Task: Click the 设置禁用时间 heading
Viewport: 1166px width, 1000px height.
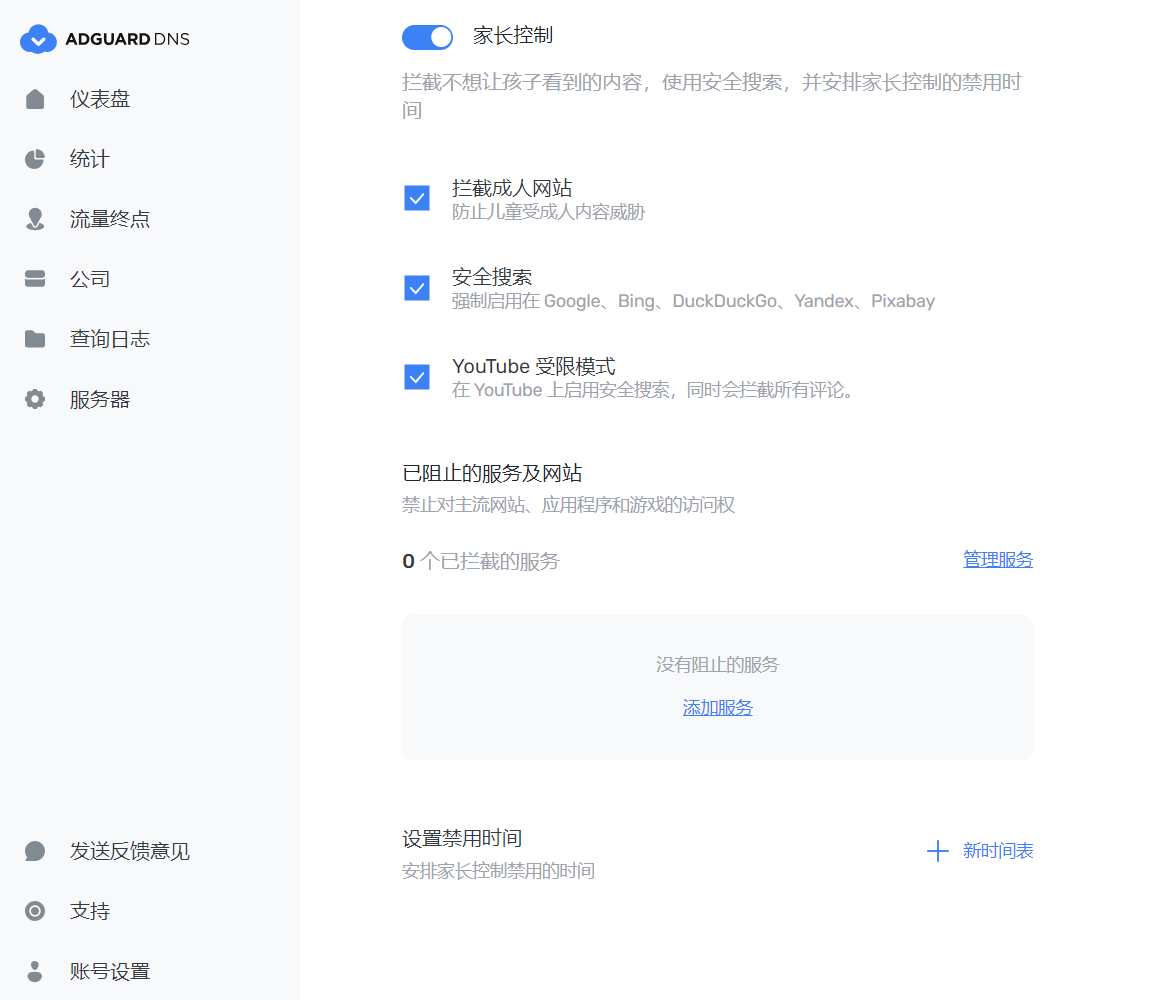Action: click(x=462, y=838)
